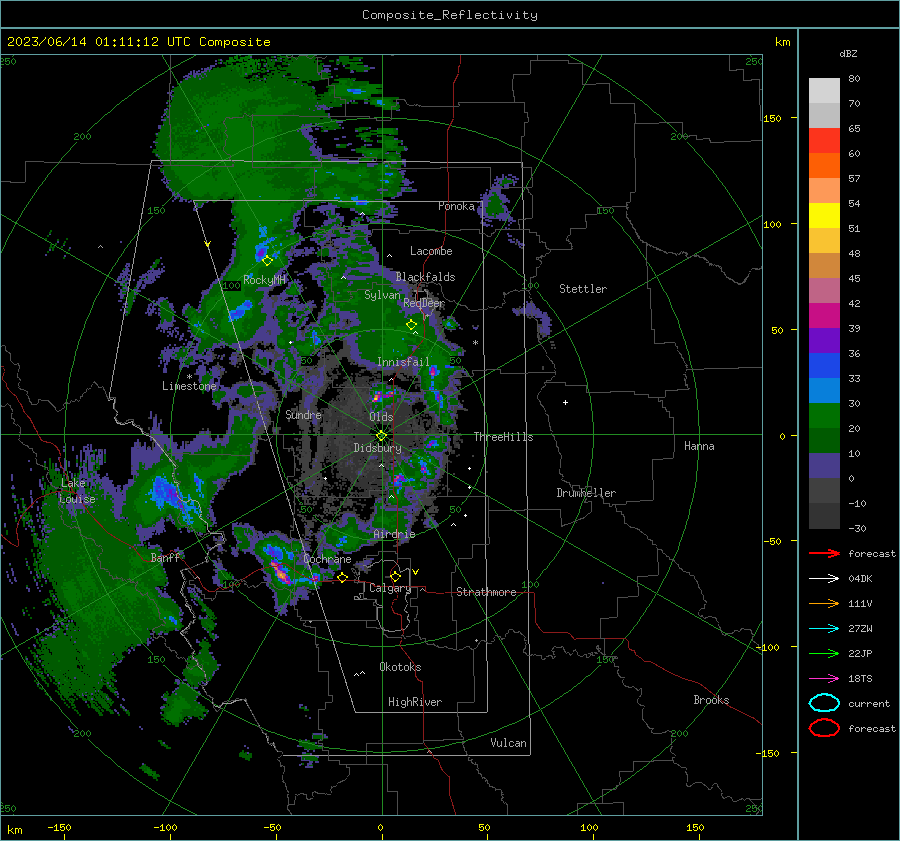Screen dimensions: 900x841
Task: Click the yellow diamond marker right of Cochrane
Action: [x=343, y=578]
